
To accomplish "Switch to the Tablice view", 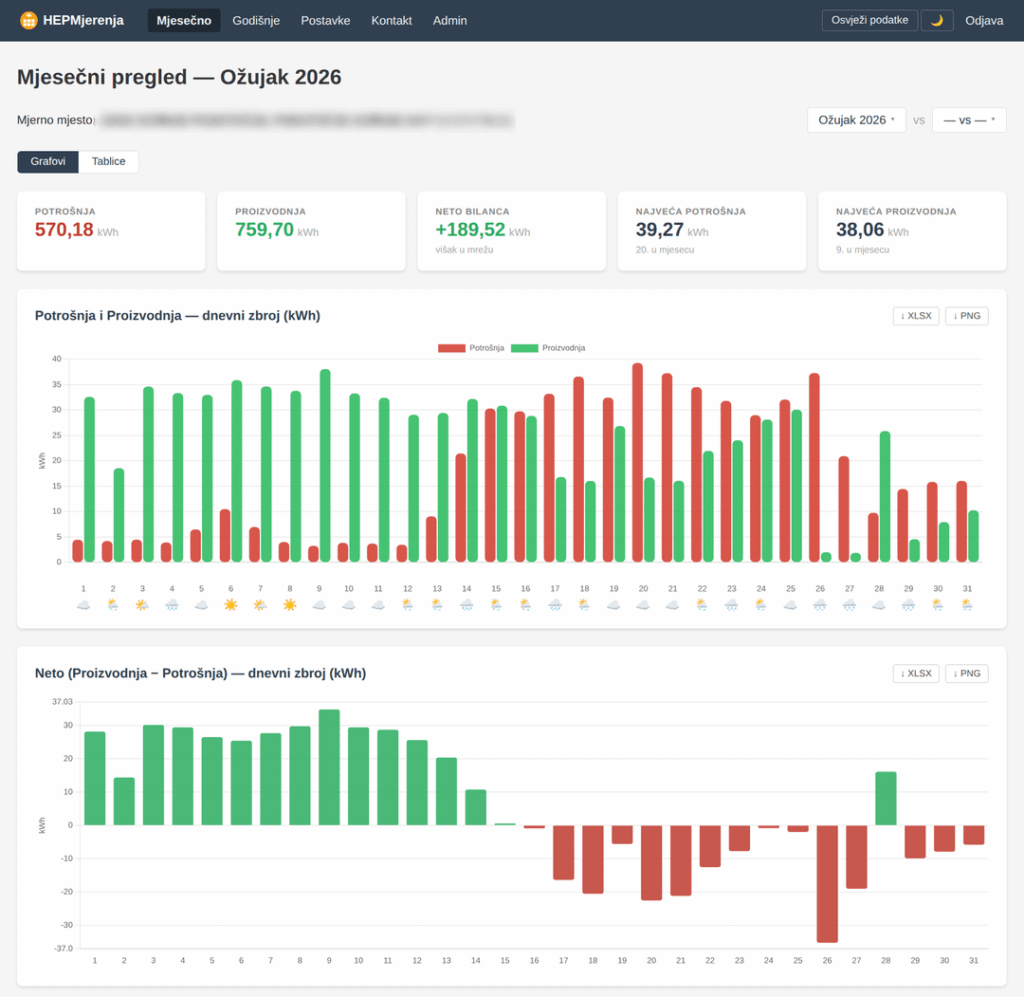I will pyautogui.click(x=108, y=161).
